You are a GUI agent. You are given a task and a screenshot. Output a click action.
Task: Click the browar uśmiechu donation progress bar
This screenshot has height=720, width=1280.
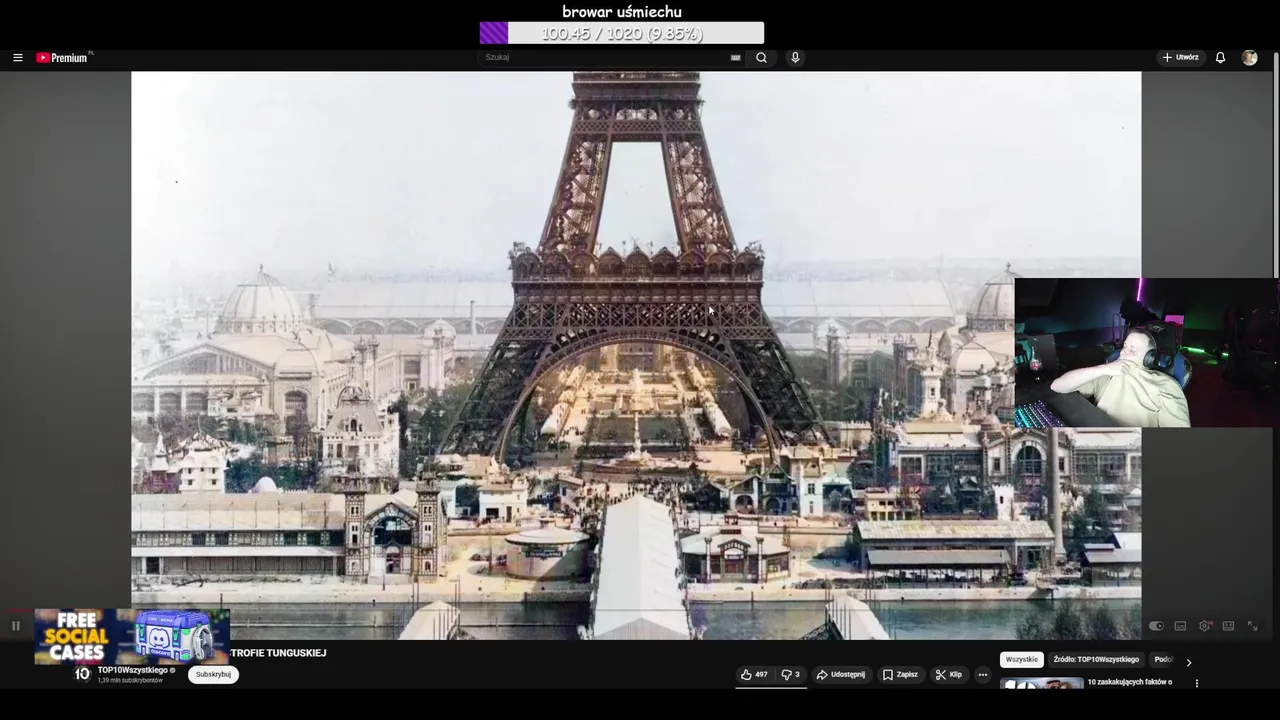coord(622,33)
